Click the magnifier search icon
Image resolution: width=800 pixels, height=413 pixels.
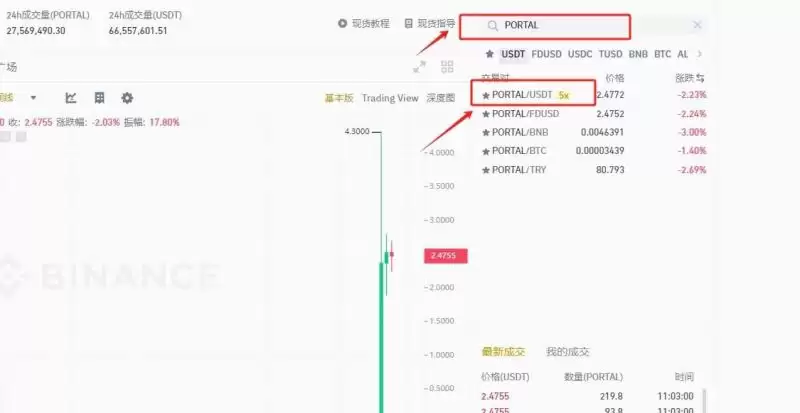492,26
